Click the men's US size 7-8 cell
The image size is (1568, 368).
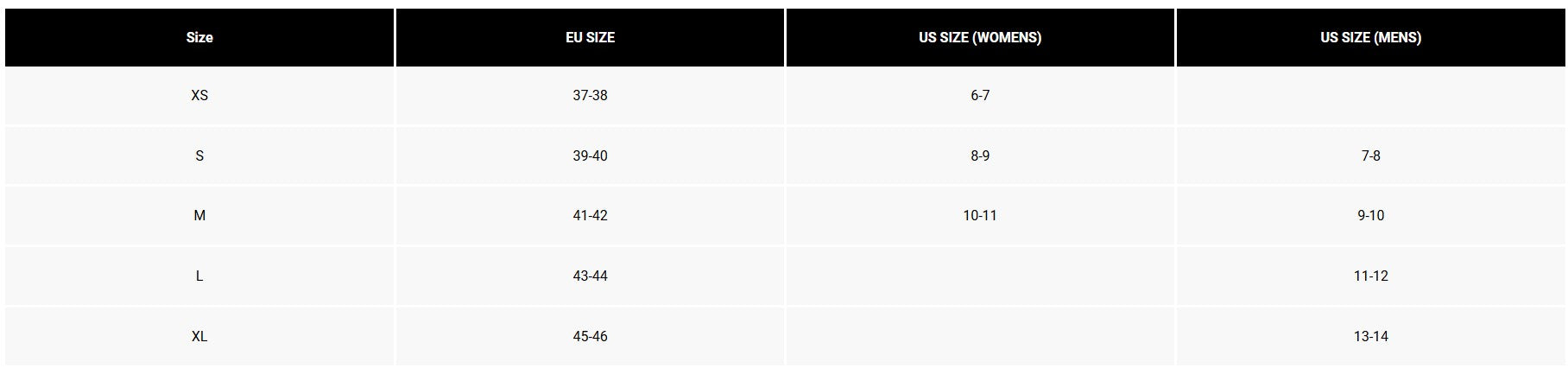1370,155
